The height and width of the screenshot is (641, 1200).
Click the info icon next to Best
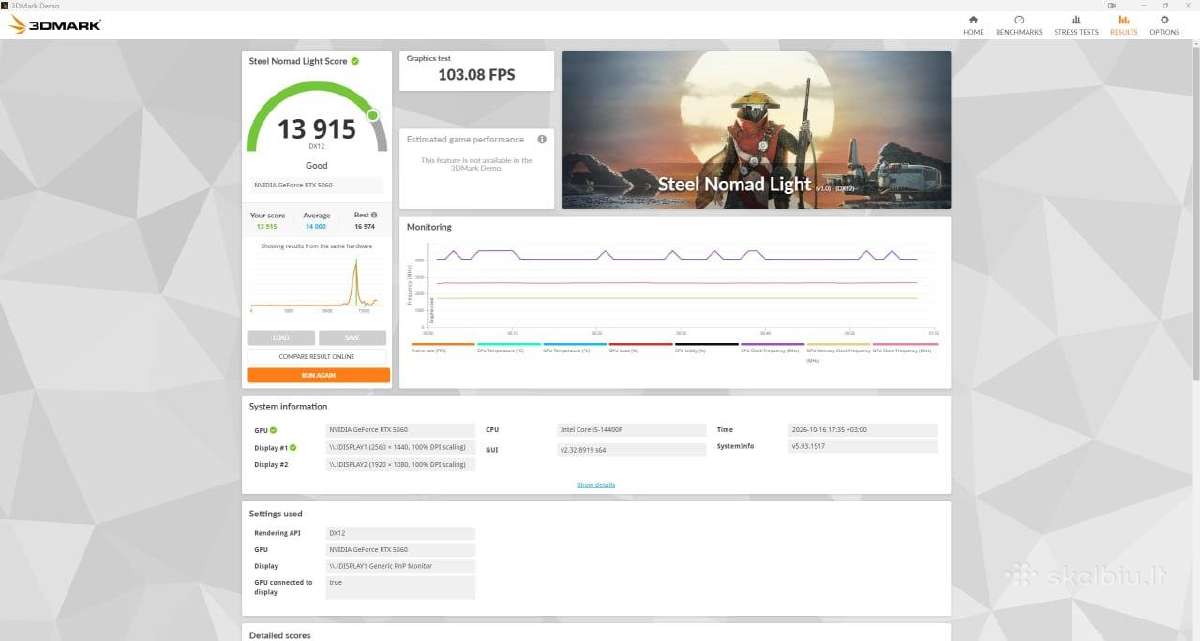(374, 214)
